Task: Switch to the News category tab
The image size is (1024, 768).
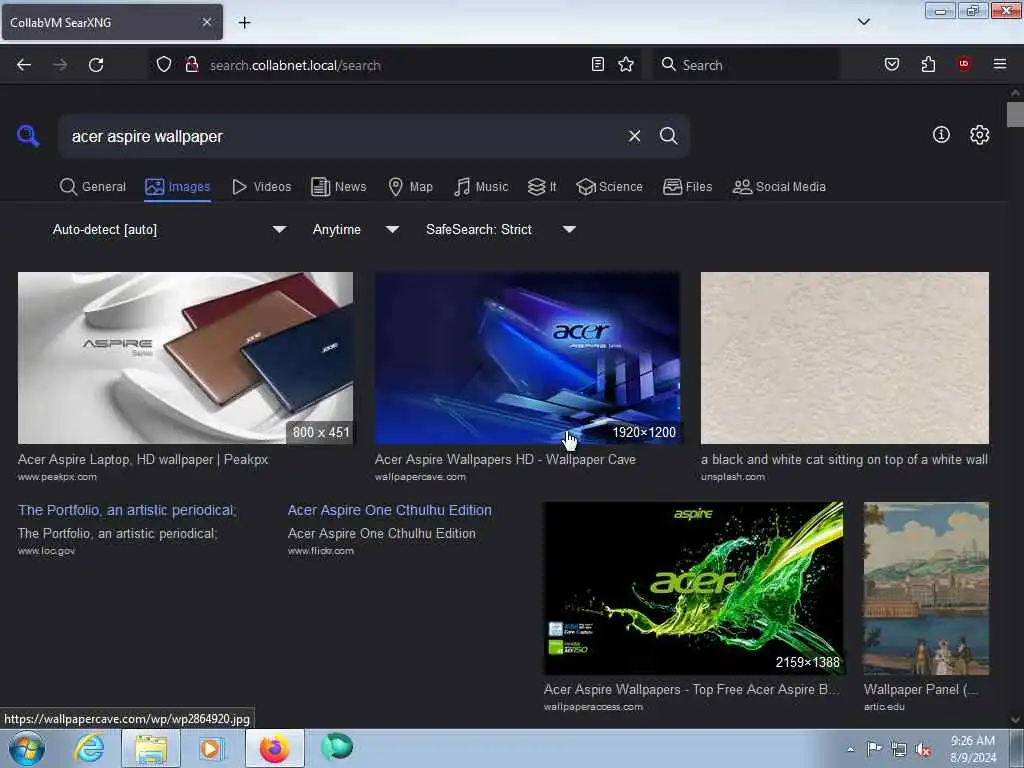Action: (x=339, y=187)
